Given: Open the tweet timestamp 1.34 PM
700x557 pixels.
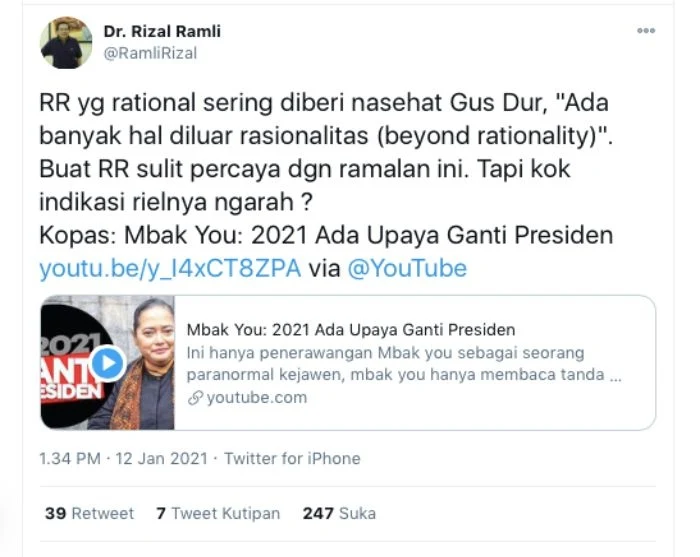Looking at the screenshot, I should click(70, 458).
